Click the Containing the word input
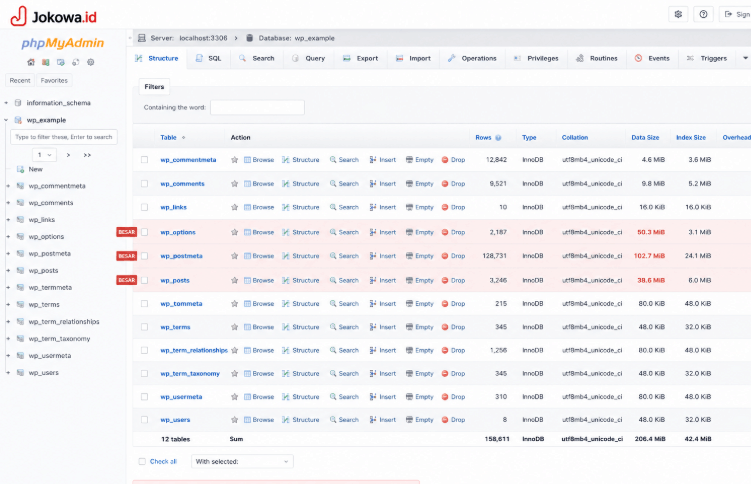Viewport: 751px width, 484px height. pos(257,107)
